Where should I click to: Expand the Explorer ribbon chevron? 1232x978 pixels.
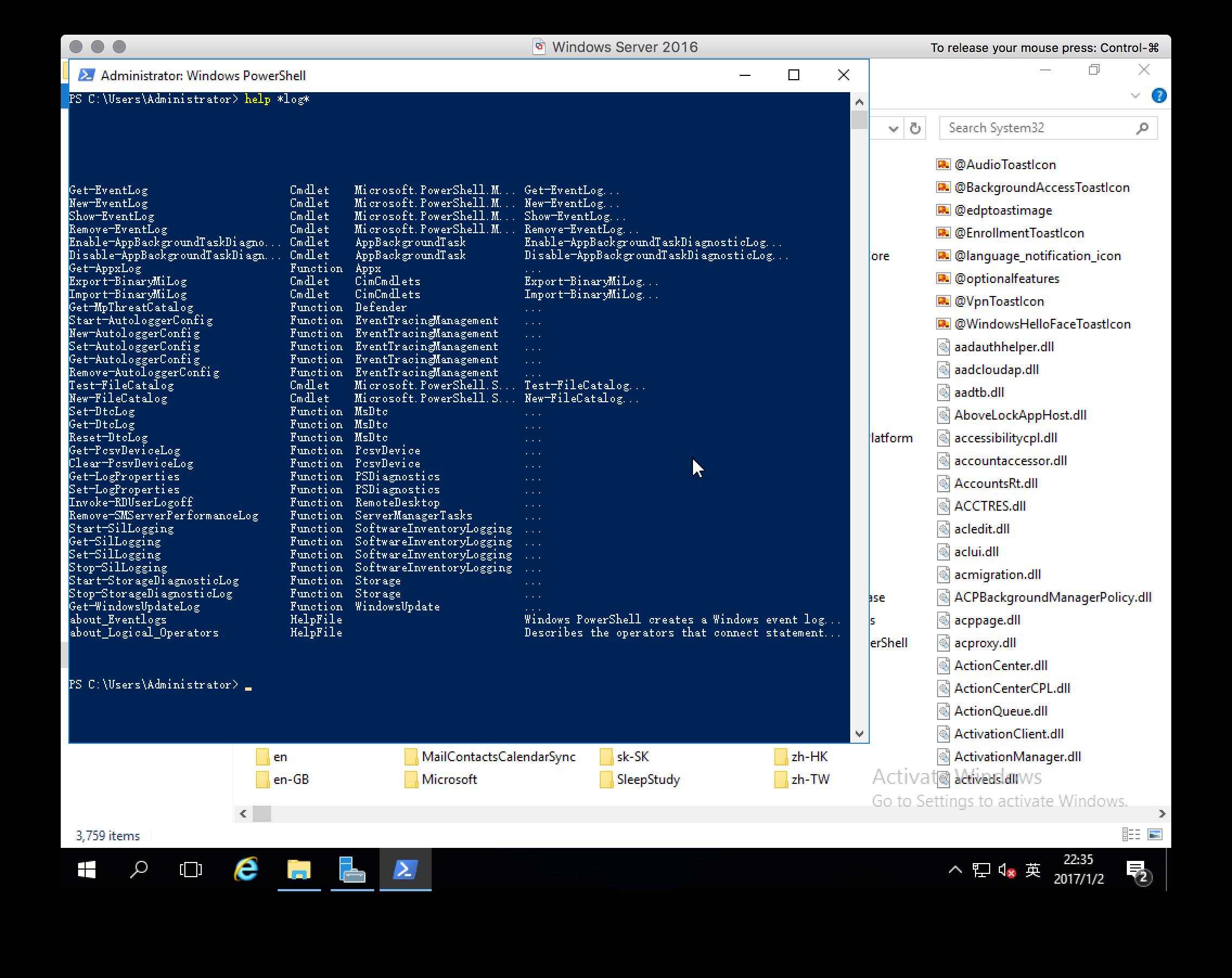(1135, 95)
